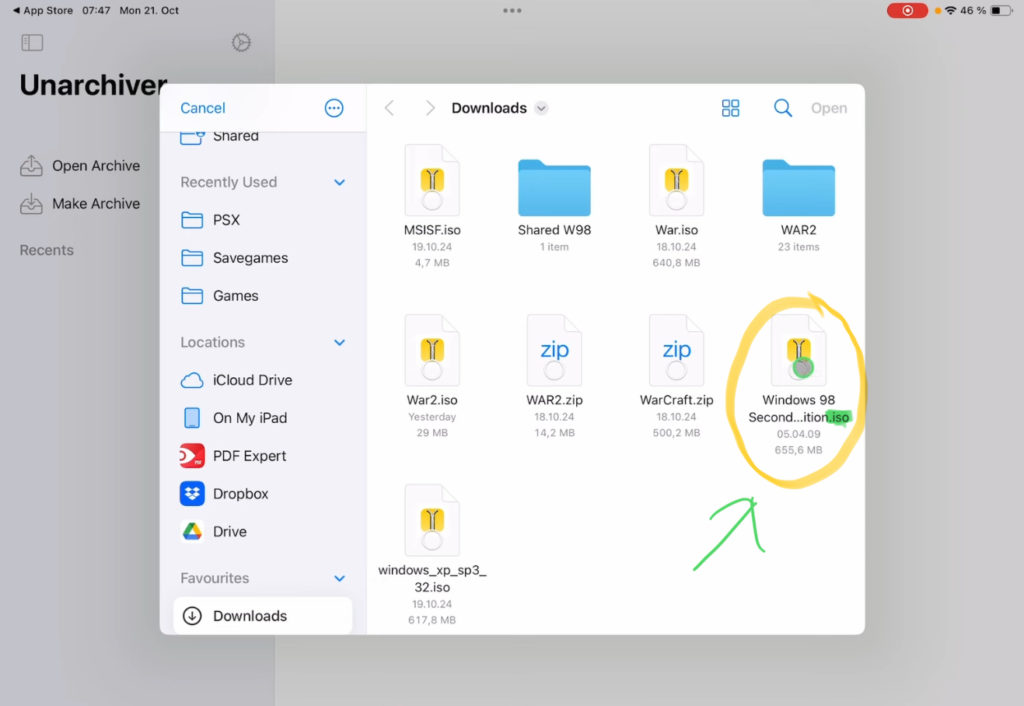Click the Make Archive tray icon
This screenshot has width=1024, height=706.
[31, 204]
